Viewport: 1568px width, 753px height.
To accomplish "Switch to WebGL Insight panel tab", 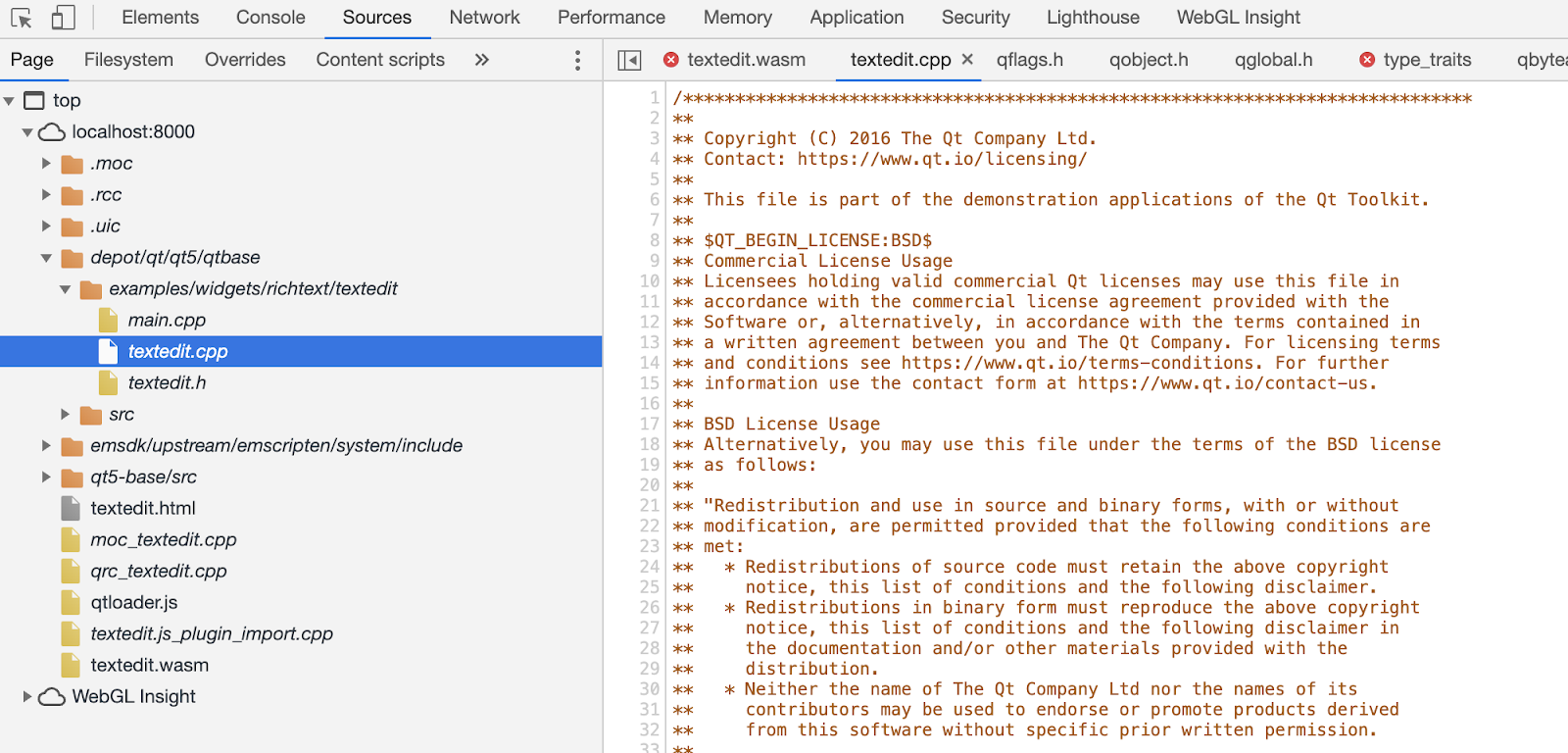I will point(1239,18).
